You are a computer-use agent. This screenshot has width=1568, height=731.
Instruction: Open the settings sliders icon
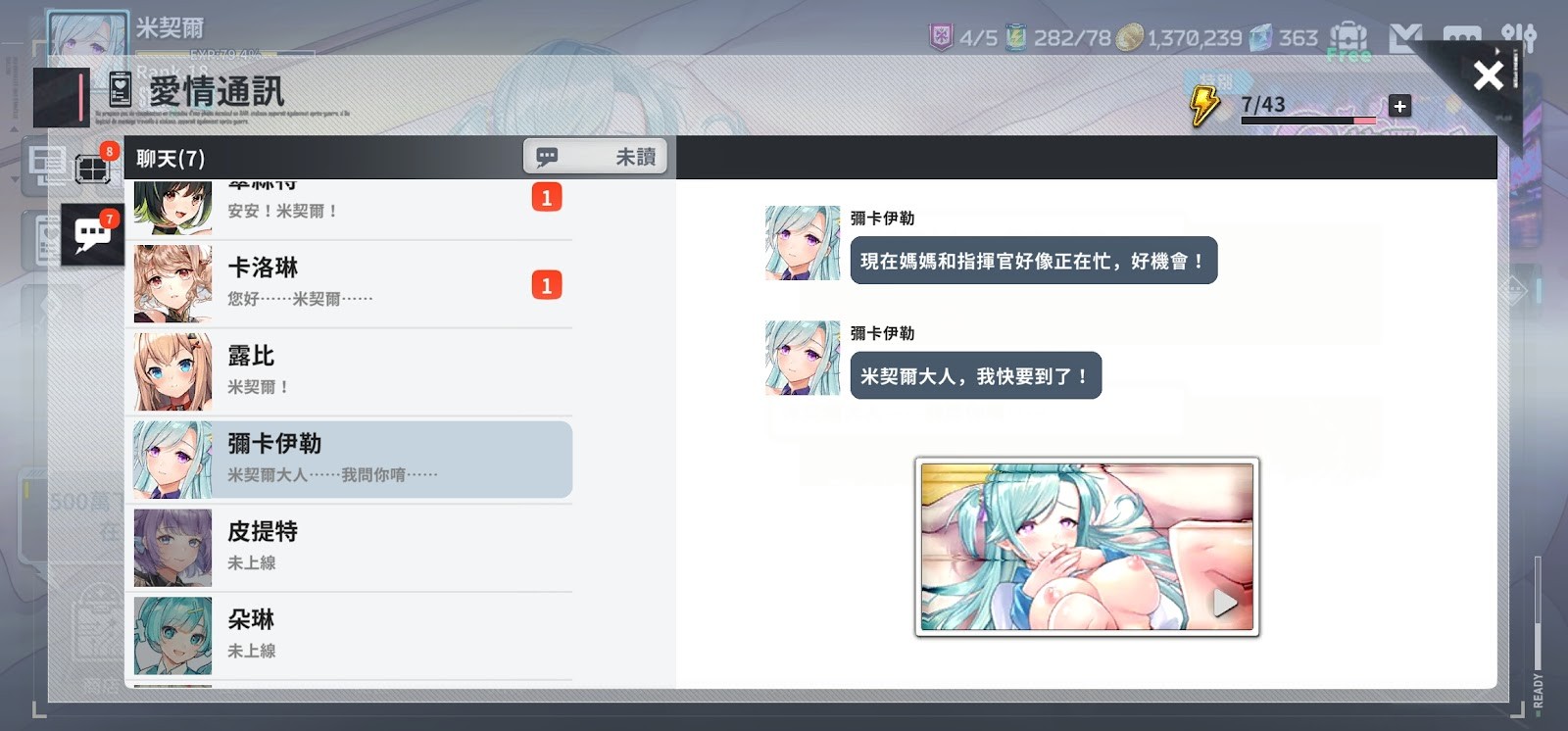[1518, 38]
